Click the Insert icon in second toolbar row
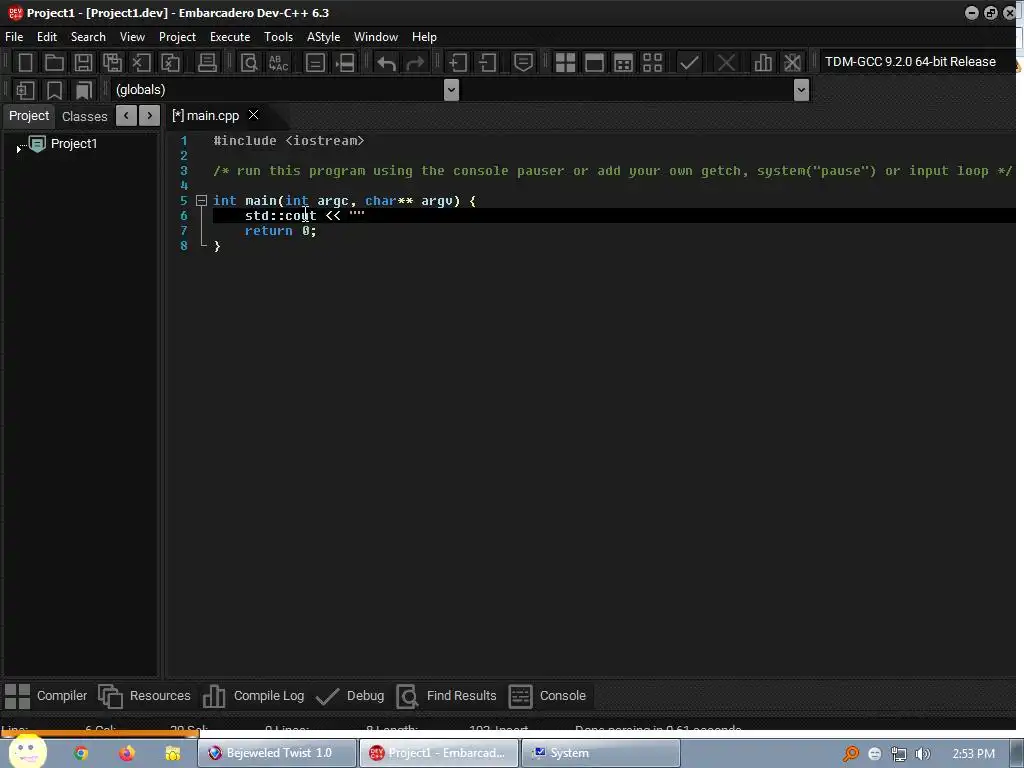1024x768 pixels. (x=25, y=90)
